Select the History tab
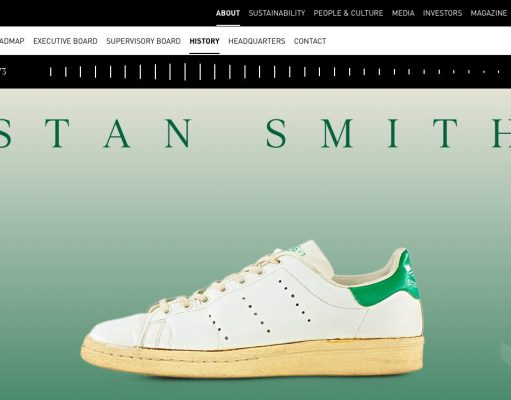The width and height of the screenshot is (511, 400). 204,41
